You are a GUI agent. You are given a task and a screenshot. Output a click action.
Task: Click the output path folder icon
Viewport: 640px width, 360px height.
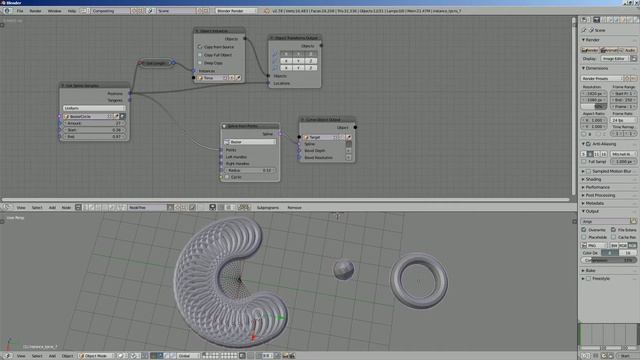tap(633, 221)
